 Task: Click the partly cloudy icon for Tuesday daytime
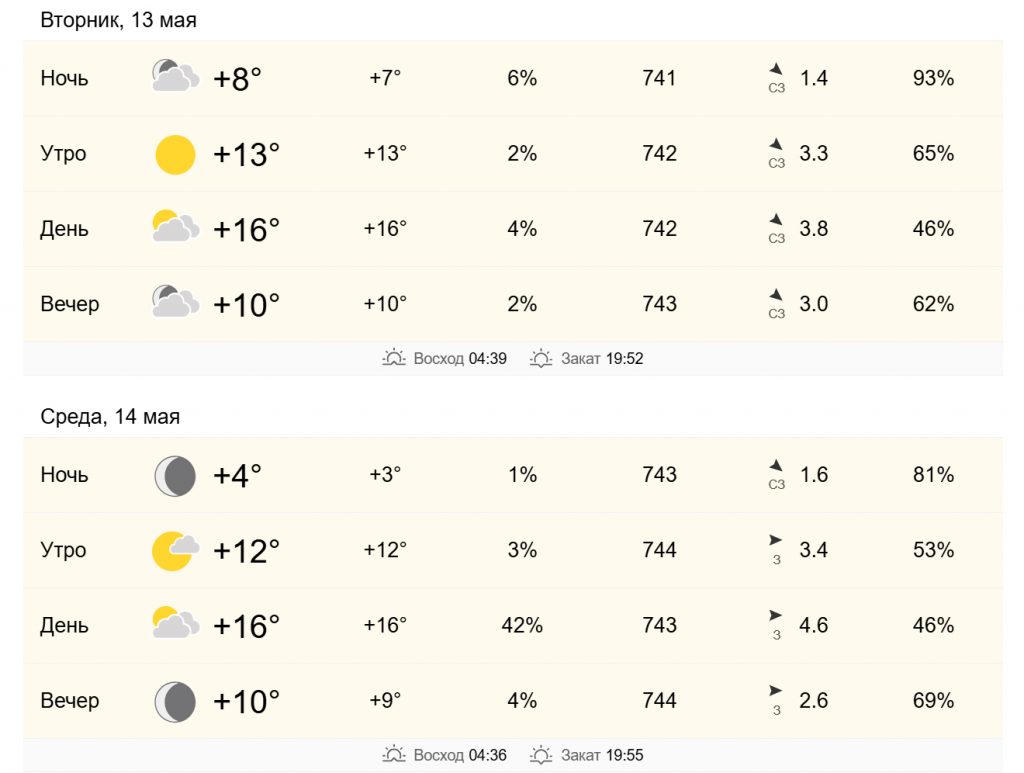coord(175,227)
